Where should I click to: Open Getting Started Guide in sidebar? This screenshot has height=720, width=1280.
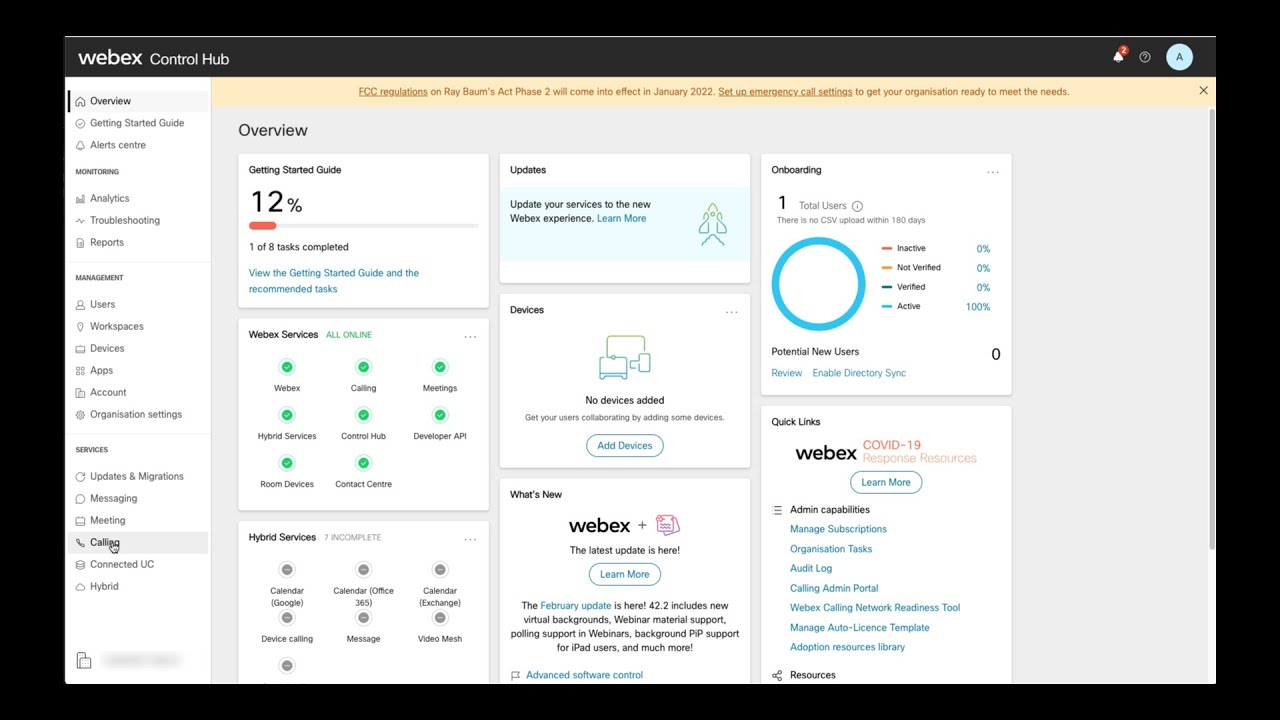(x=138, y=123)
